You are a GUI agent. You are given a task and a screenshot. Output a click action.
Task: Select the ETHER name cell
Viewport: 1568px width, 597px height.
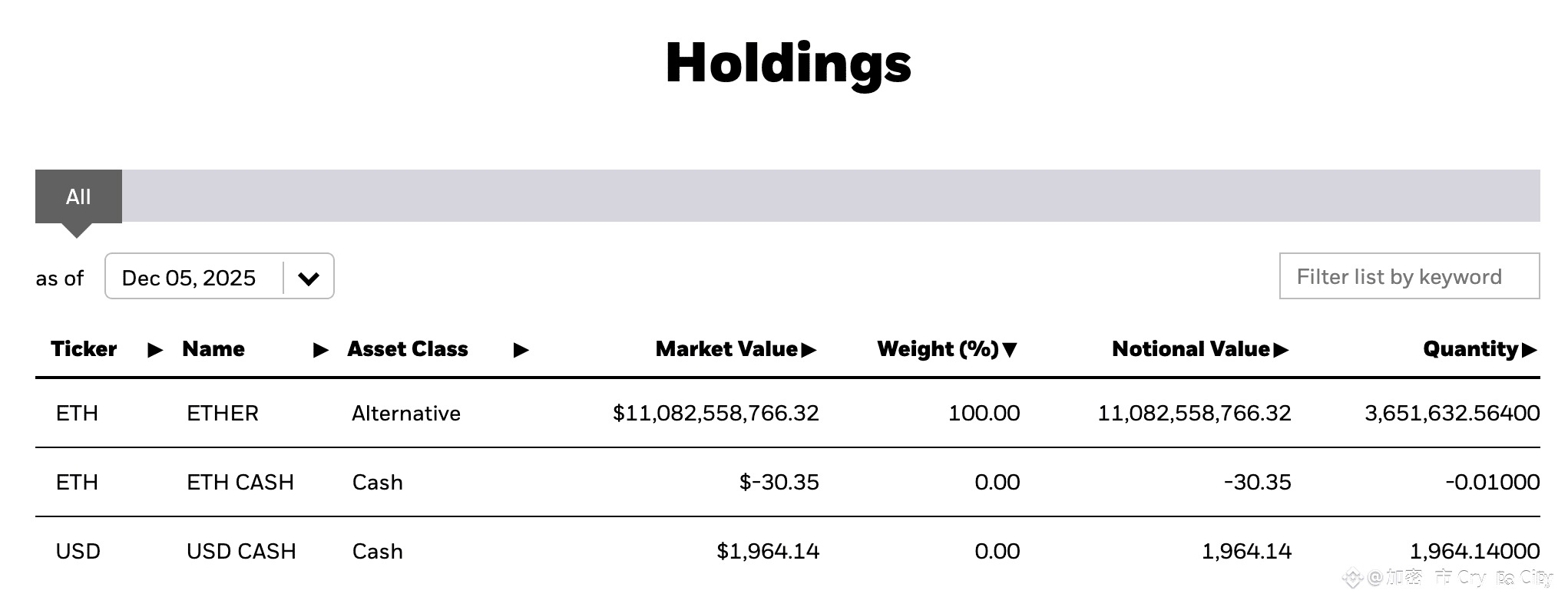coord(223,414)
